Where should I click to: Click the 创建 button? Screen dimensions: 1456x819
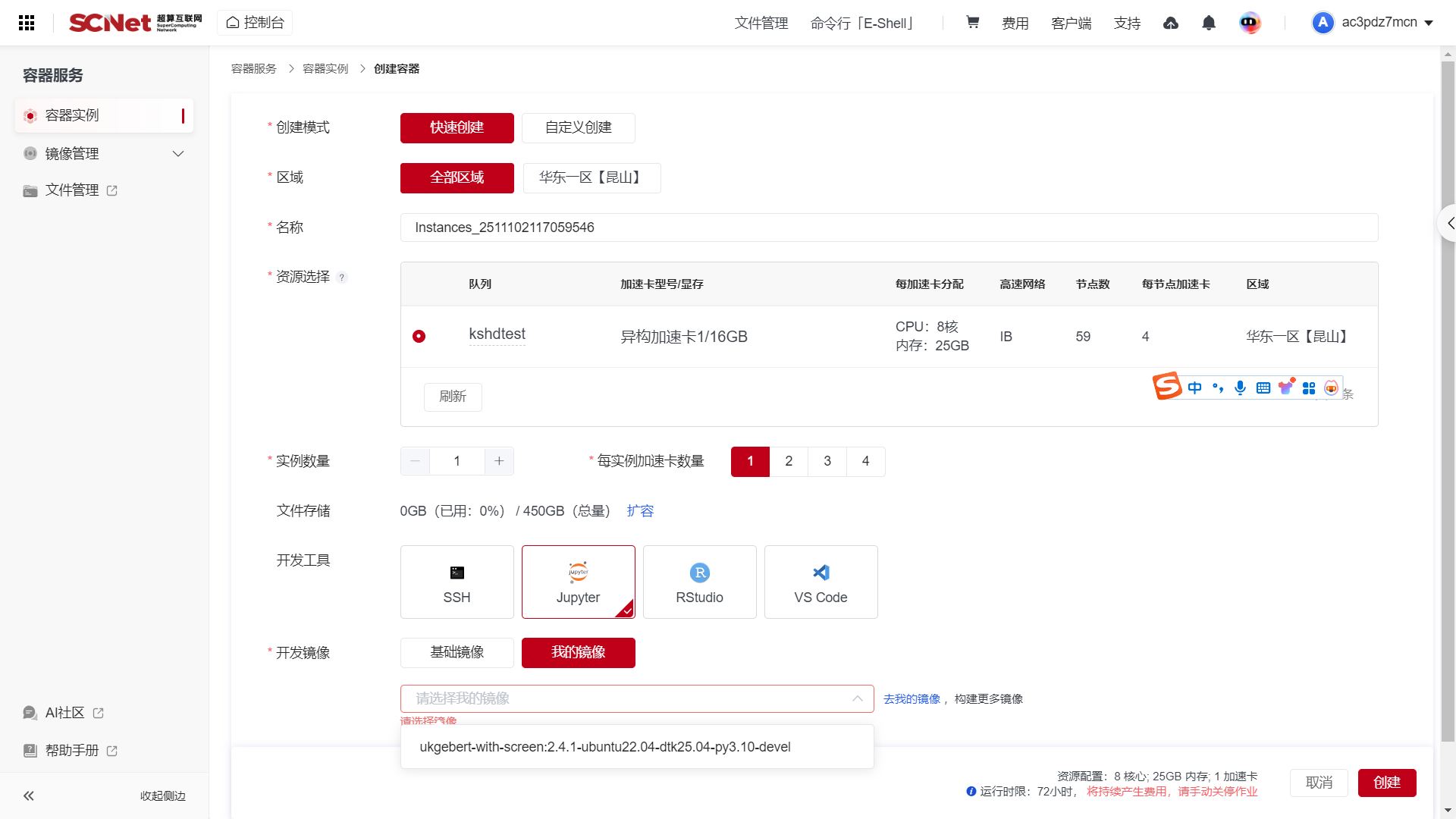point(1387,783)
